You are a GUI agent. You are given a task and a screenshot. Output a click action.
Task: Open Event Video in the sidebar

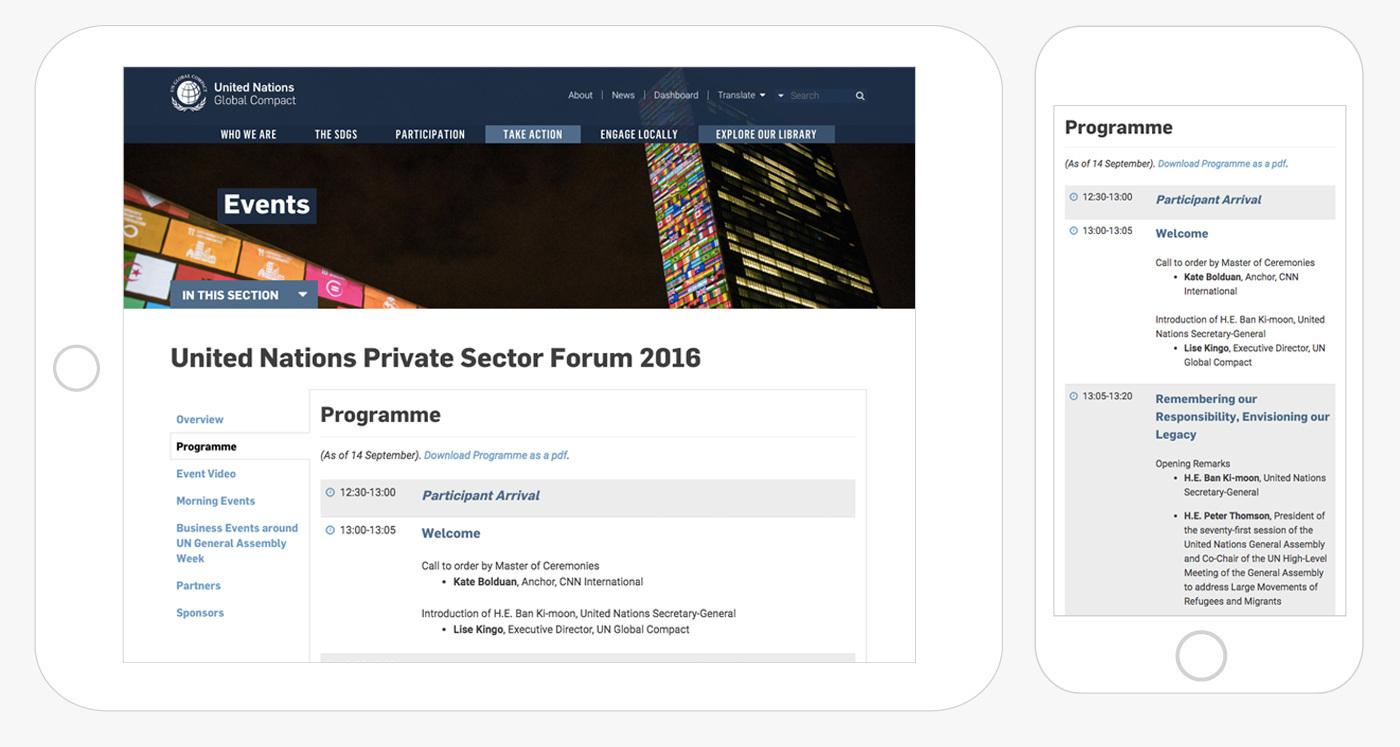206,474
